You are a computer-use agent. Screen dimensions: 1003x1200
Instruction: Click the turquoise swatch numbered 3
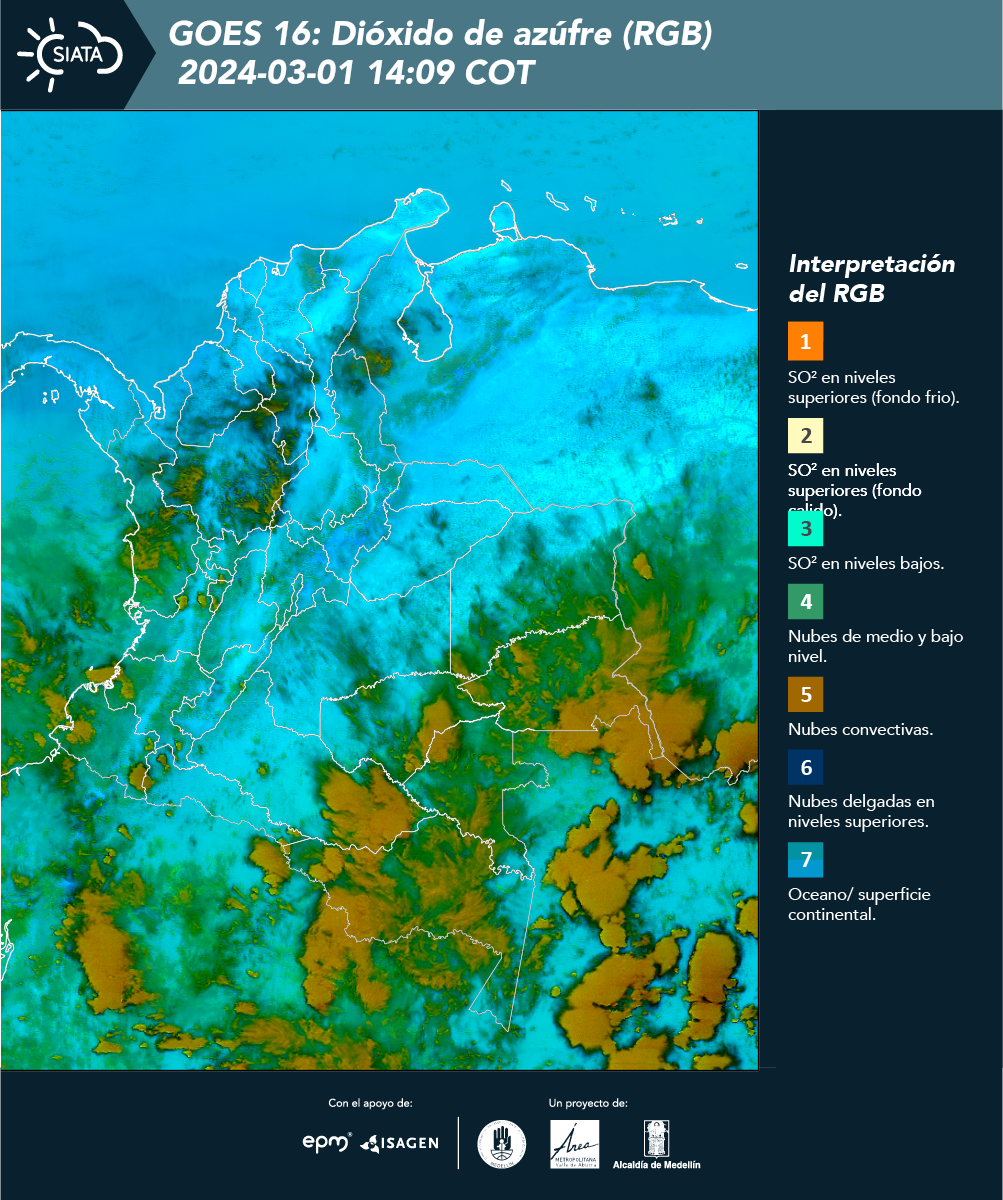click(805, 528)
